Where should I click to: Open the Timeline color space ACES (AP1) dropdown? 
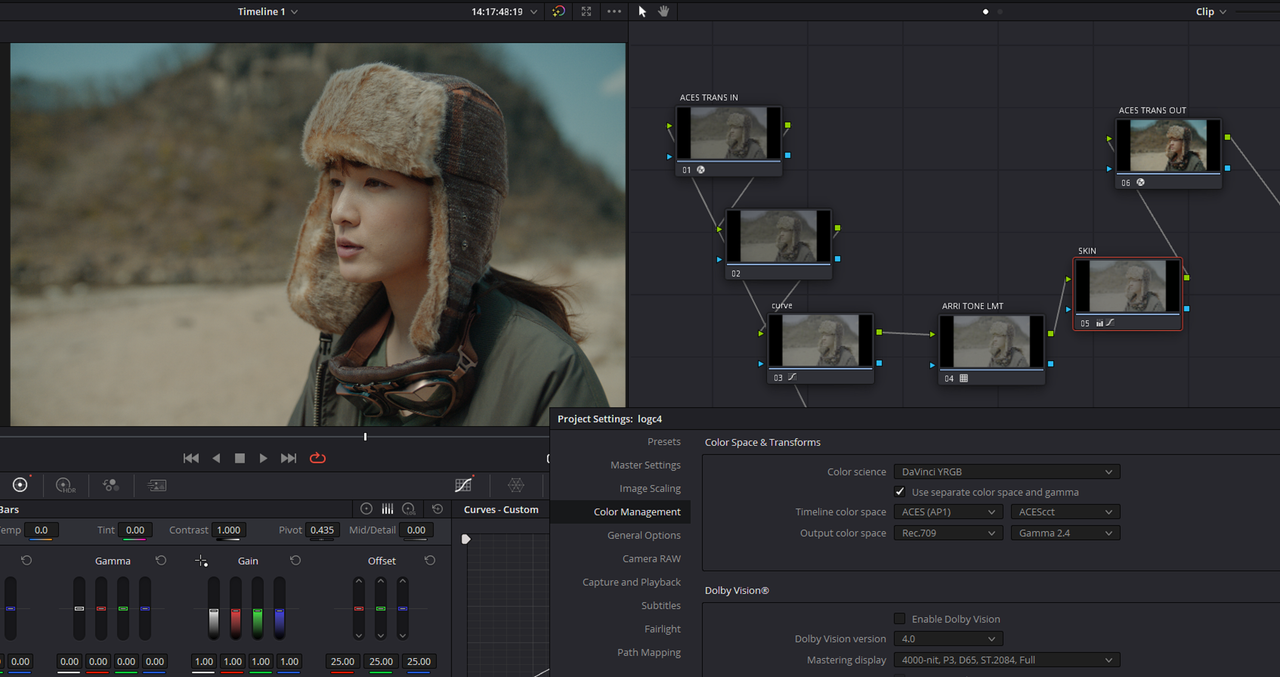pyautogui.click(x=948, y=512)
